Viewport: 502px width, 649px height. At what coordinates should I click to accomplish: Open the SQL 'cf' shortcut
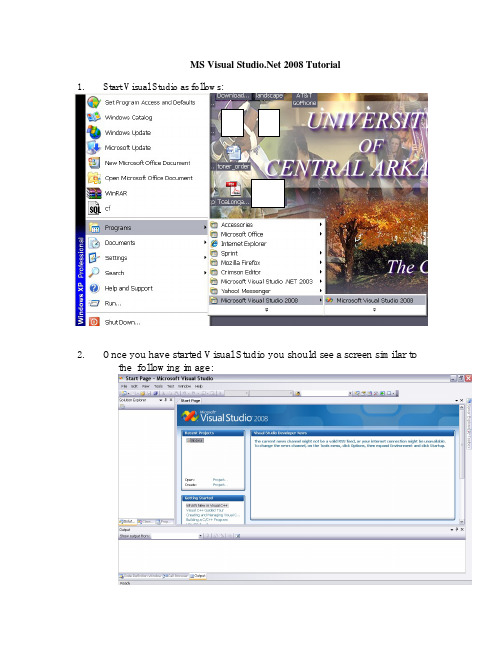(x=147, y=208)
